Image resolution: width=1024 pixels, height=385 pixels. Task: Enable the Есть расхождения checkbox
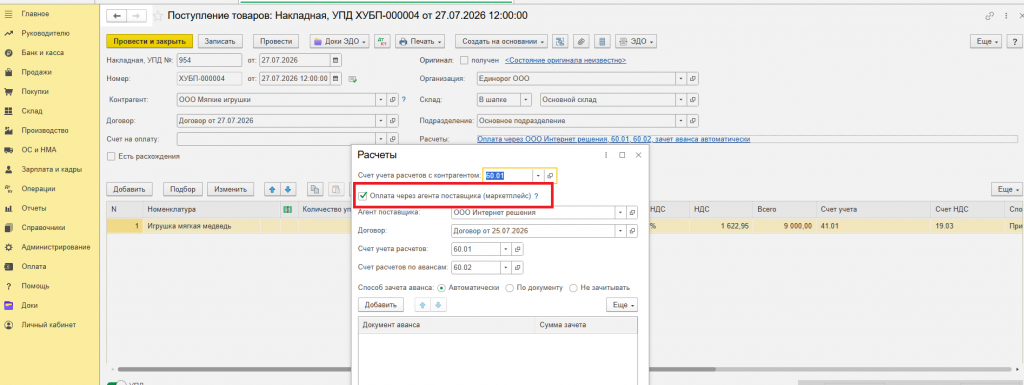(111, 157)
